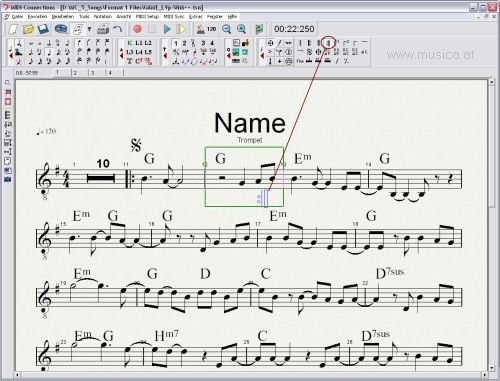Open the Extras menu
Screen dimensions: 500x381
pyautogui.click(x=196, y=16)
